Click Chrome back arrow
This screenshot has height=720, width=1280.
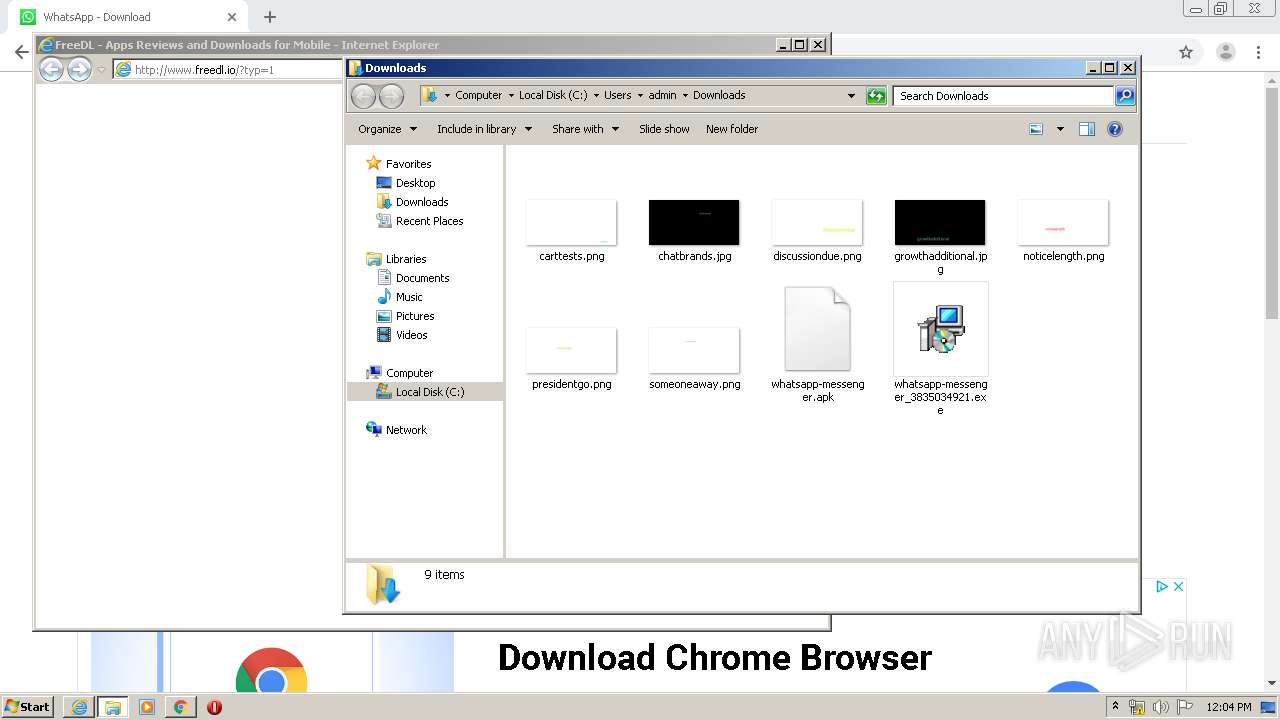pos(21,52)
